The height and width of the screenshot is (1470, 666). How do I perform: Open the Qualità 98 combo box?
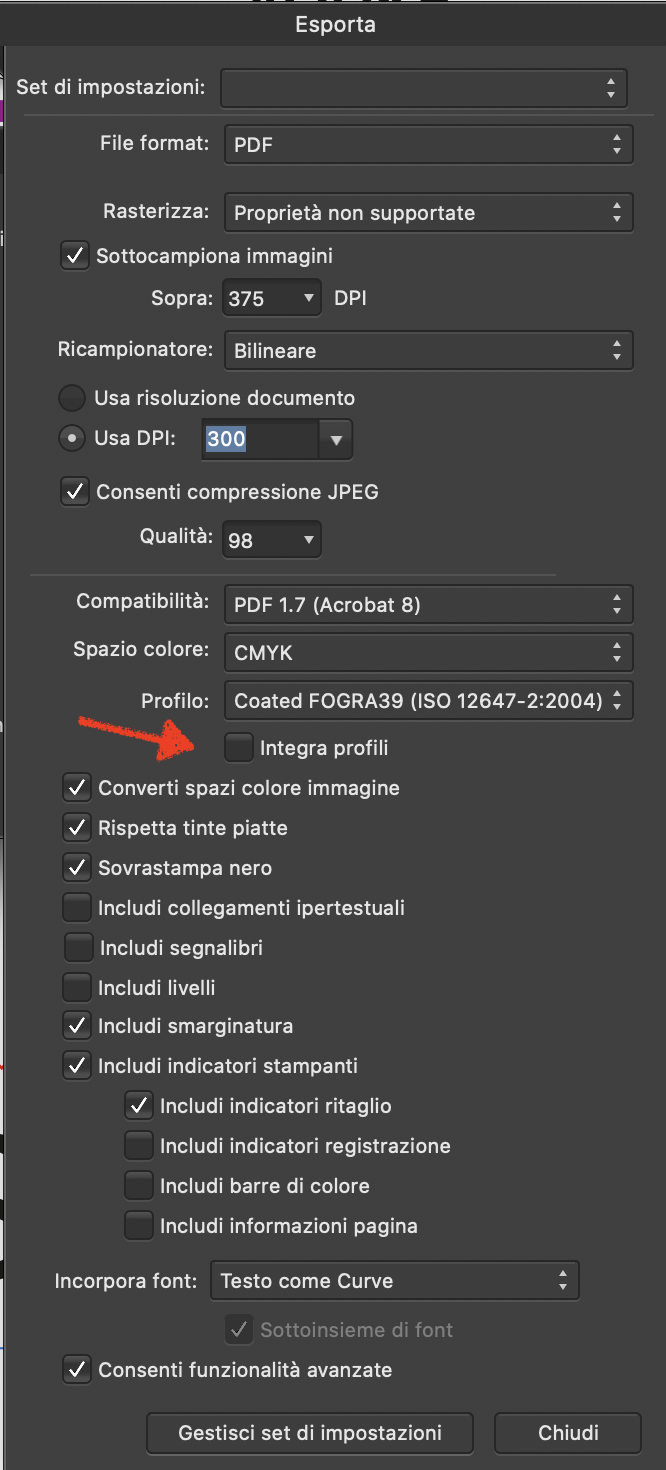coord(272,540)
